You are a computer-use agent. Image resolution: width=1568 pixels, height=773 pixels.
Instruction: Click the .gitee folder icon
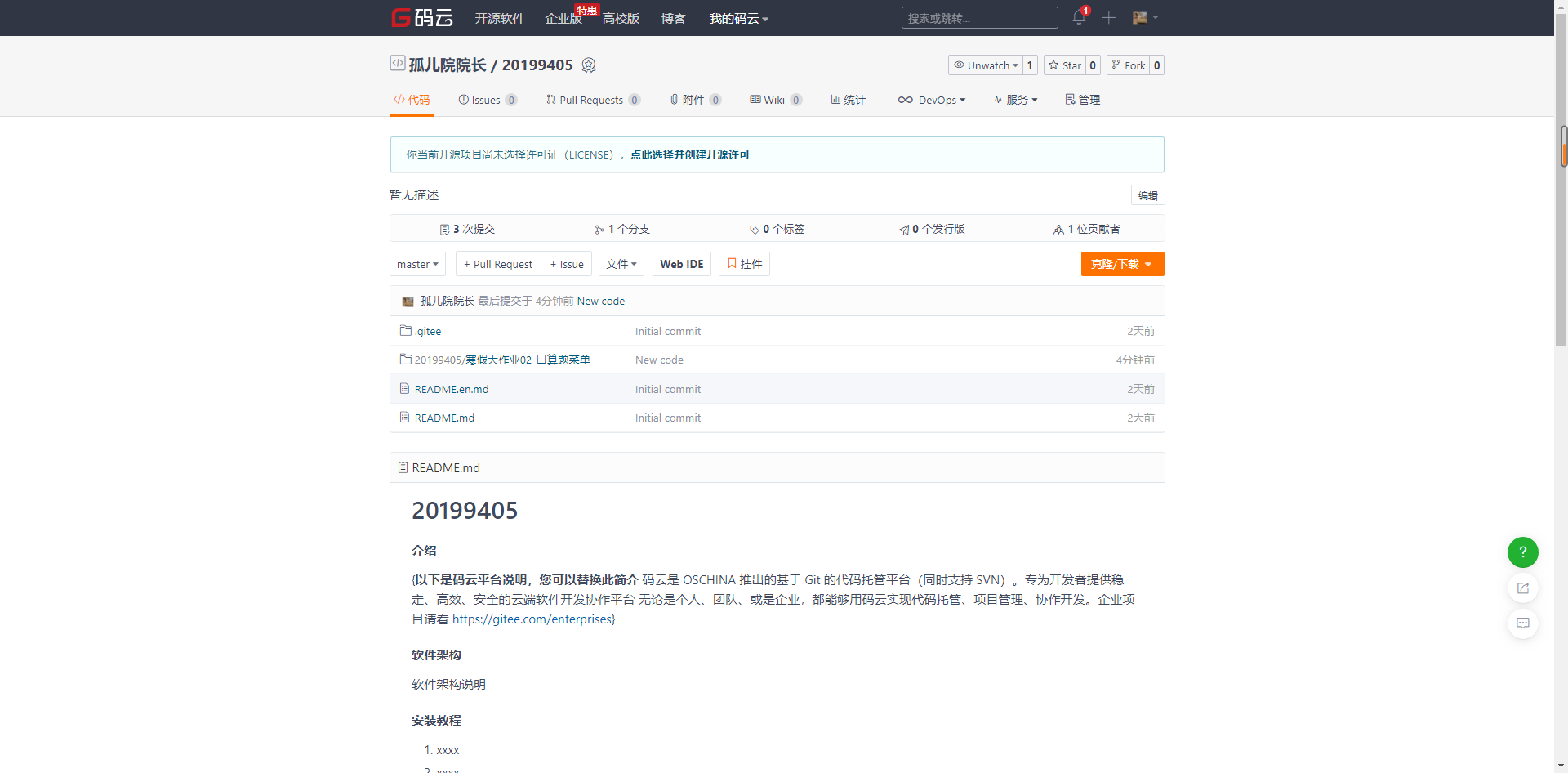tap(405, 331)
